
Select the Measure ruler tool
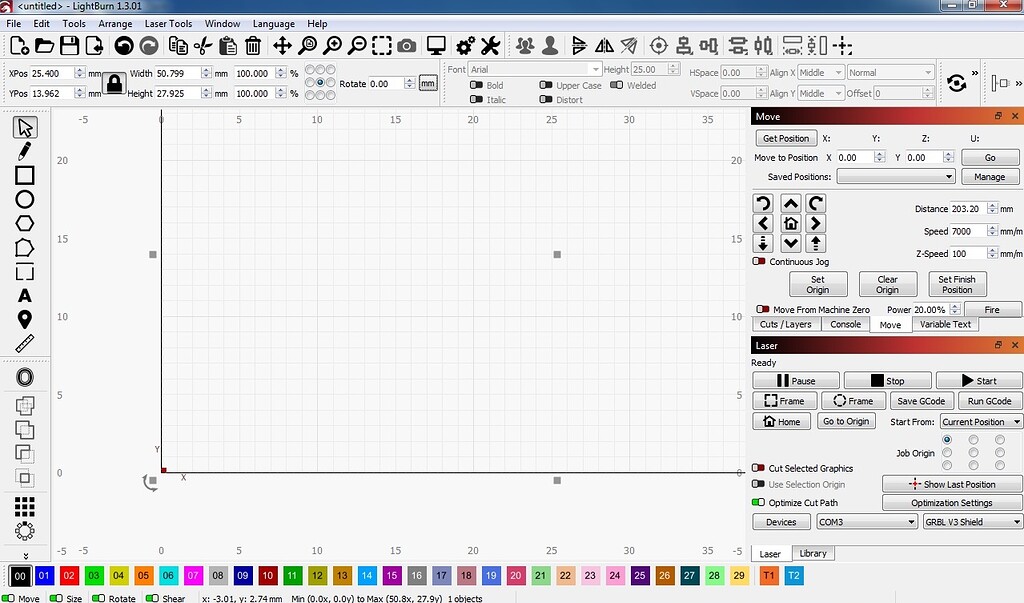click(x=25, y=343)
